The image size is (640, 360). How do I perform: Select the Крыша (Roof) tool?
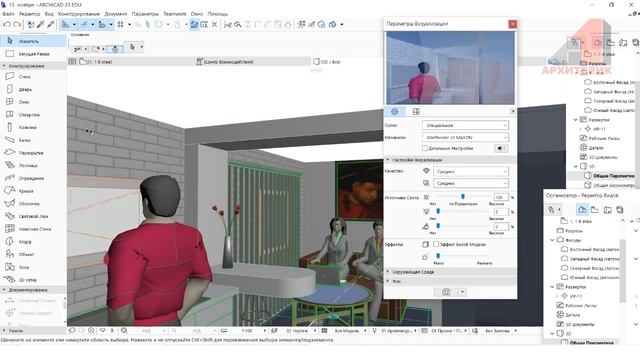33,191
